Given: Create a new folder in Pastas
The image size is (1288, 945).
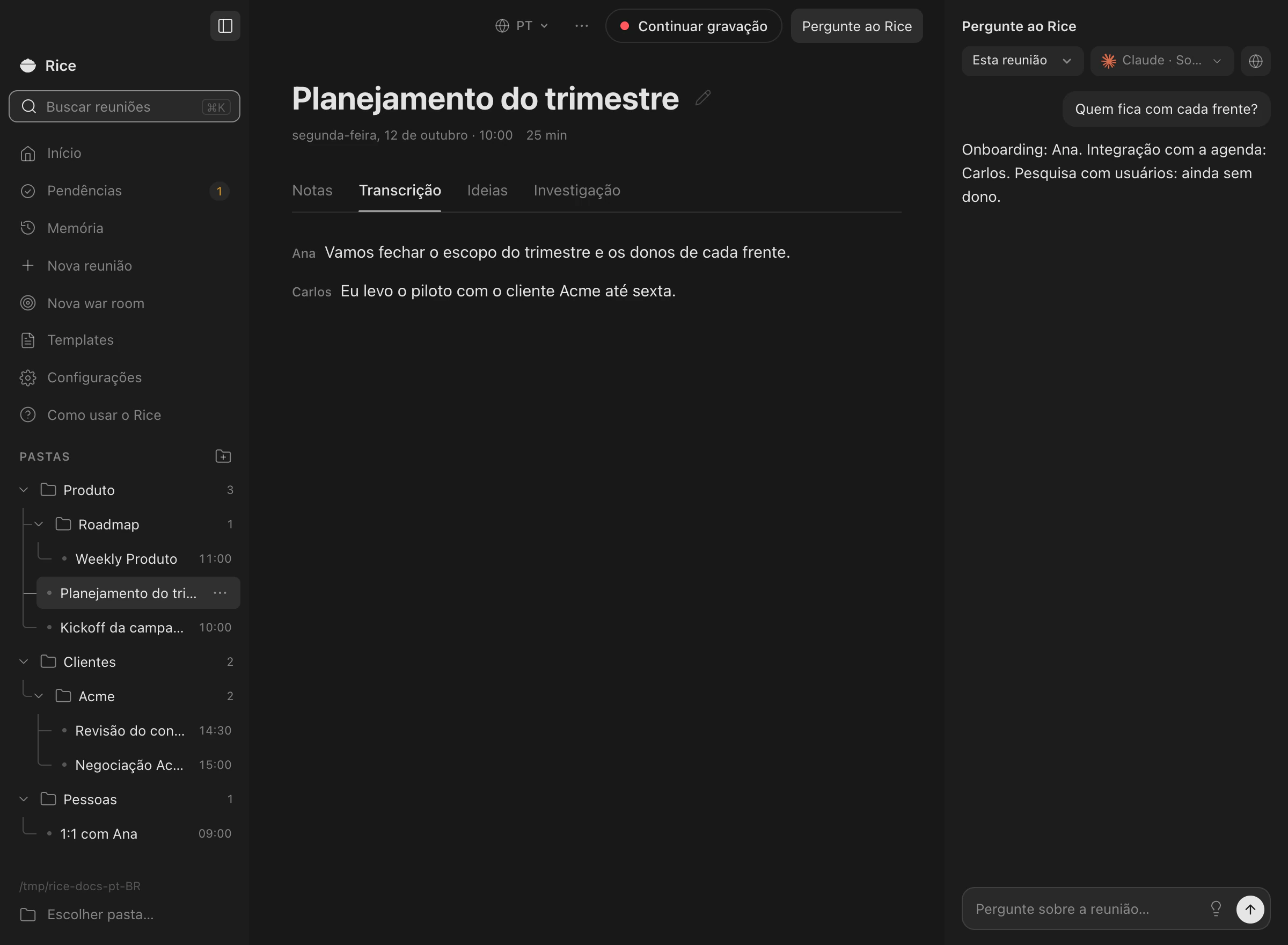Looking at the screenshot, I should coord(223,456).
